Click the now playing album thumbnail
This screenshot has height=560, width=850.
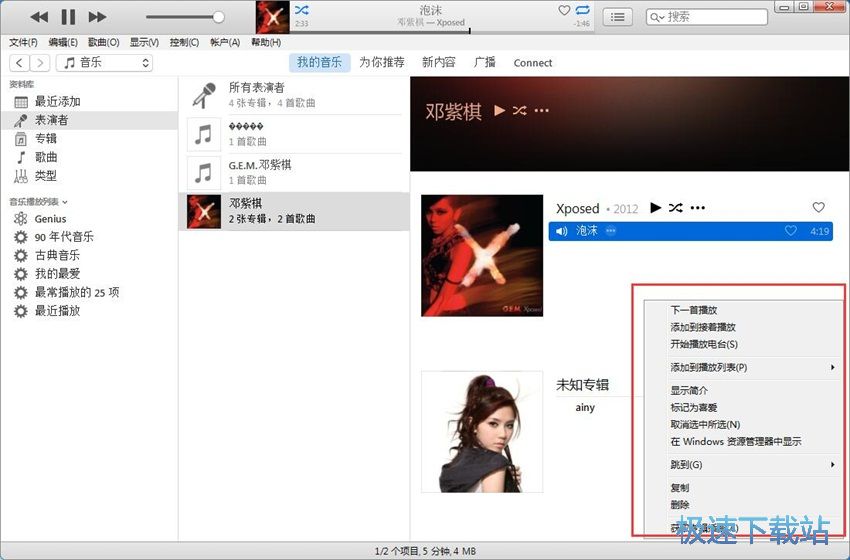point(272,17)
